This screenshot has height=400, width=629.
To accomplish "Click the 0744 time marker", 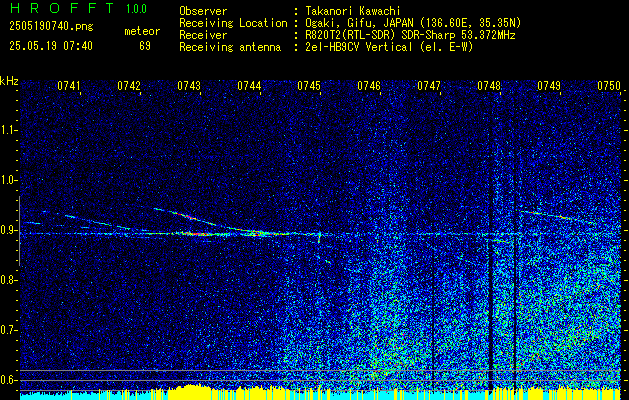I will pyautogui.click(x=249, y=86).
